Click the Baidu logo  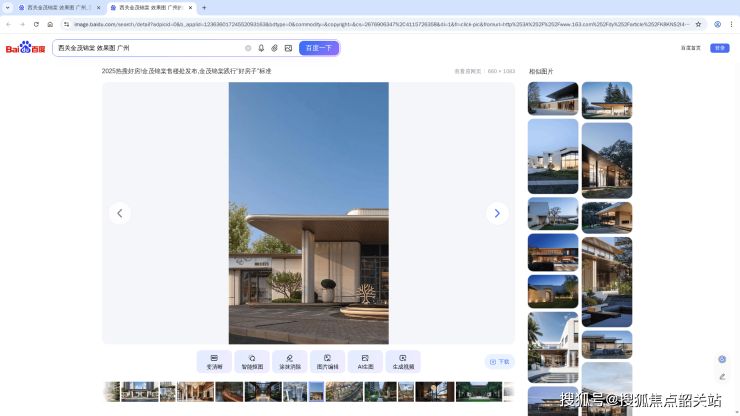click(25, 48)
